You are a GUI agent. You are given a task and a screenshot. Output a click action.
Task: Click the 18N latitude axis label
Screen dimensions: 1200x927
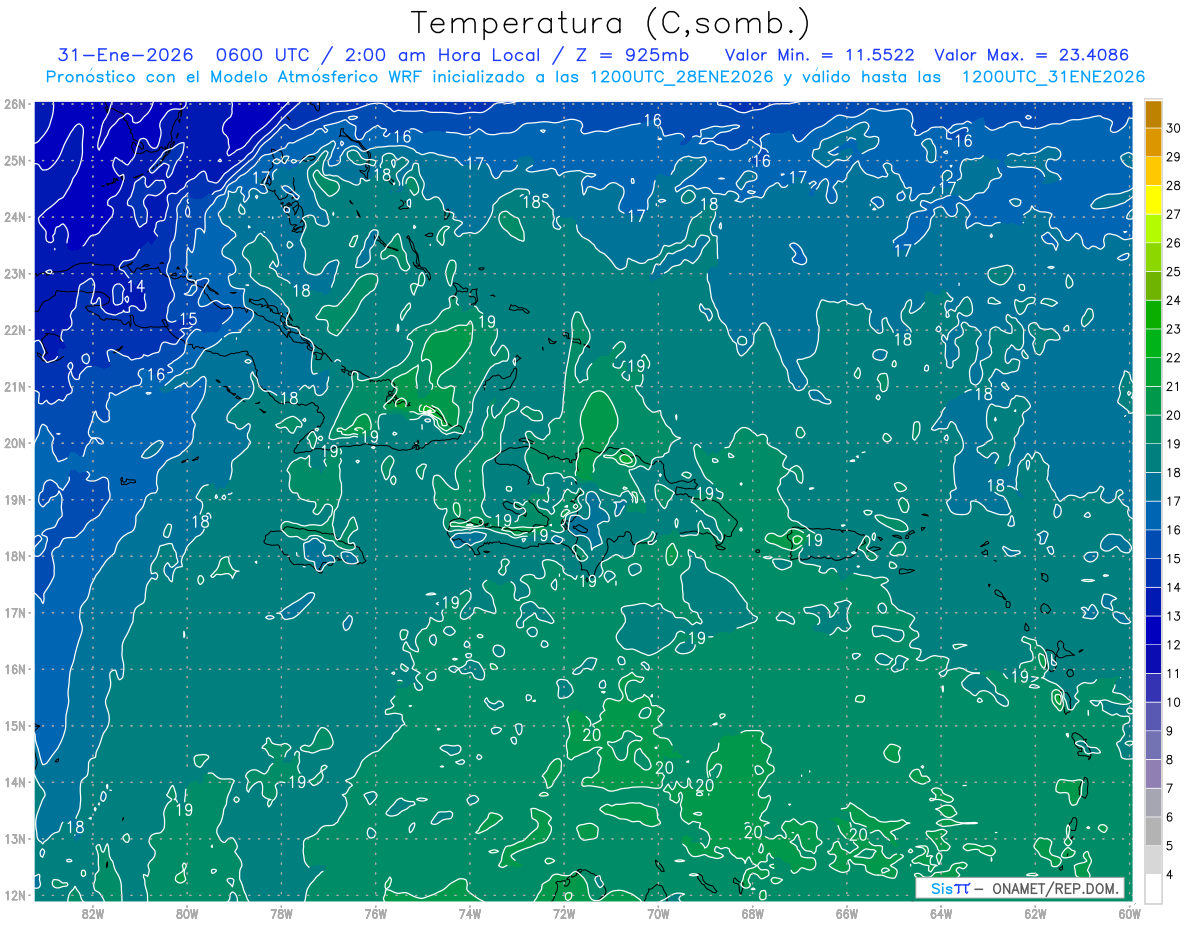click(x=15, y=556)
